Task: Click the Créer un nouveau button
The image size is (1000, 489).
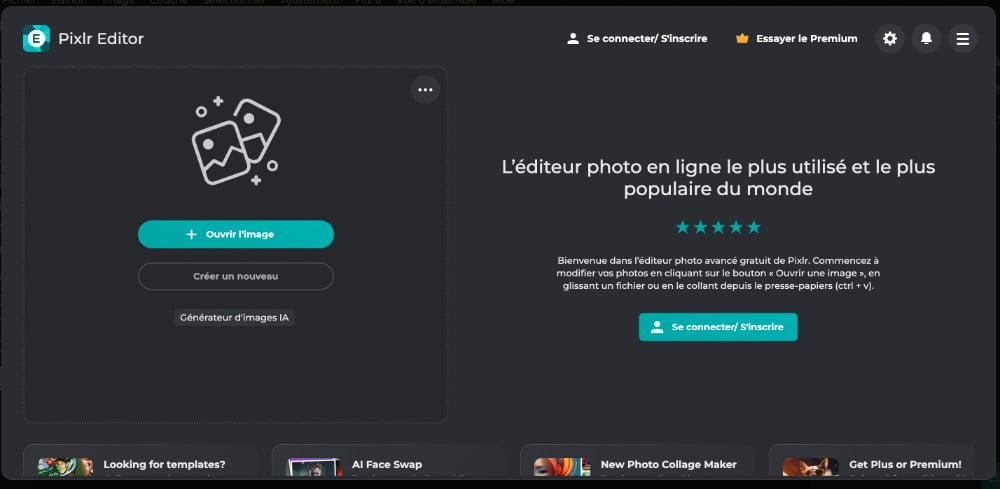Action: [236, 277]
